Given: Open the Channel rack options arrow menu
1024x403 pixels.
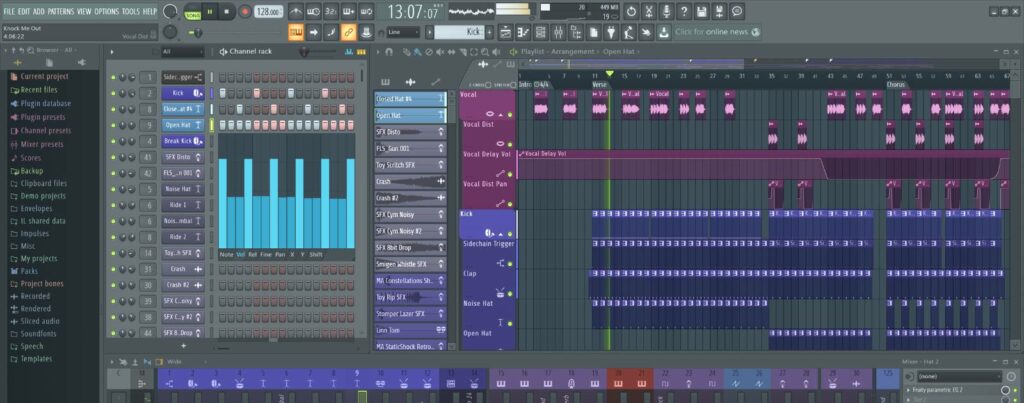Looking at the screenshot, I should 112,52.
